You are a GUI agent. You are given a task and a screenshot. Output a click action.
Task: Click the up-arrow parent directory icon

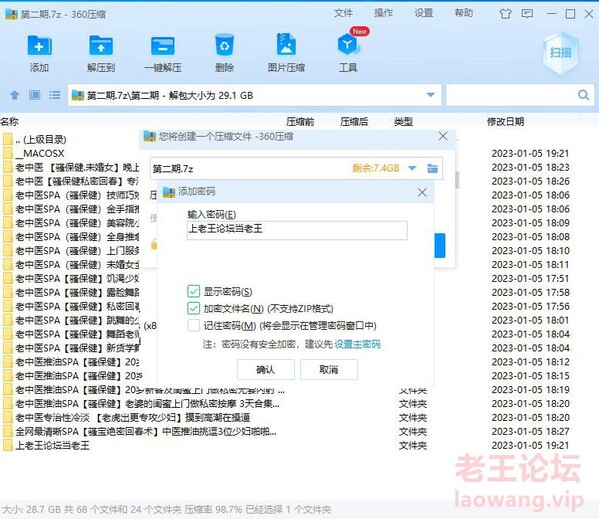tap(15, 95)
